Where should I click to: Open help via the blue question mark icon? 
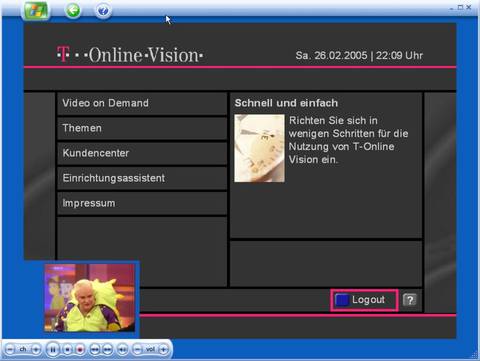103,11
